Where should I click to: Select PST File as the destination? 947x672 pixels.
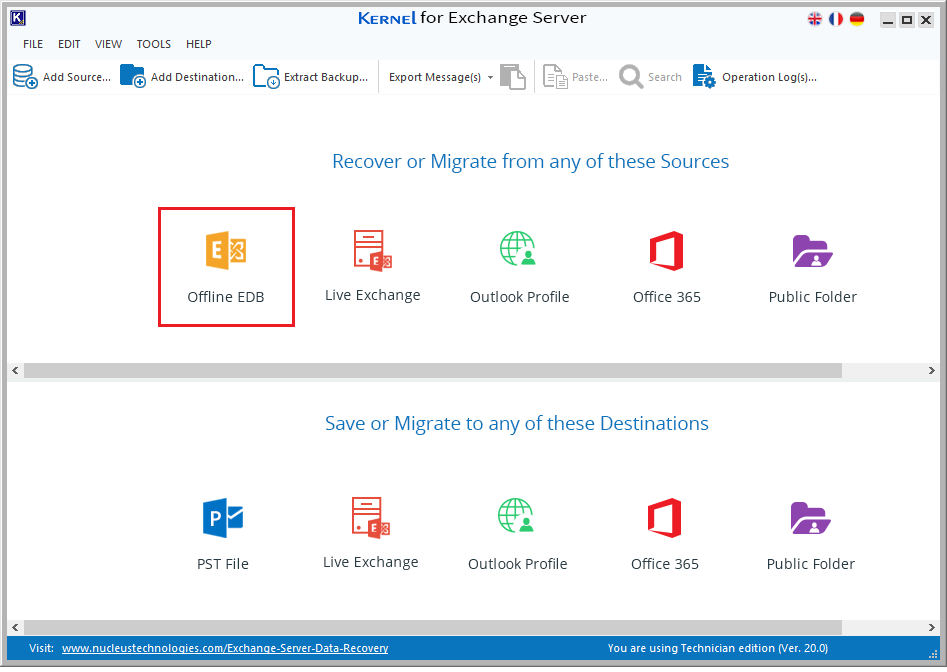(223, 534)
